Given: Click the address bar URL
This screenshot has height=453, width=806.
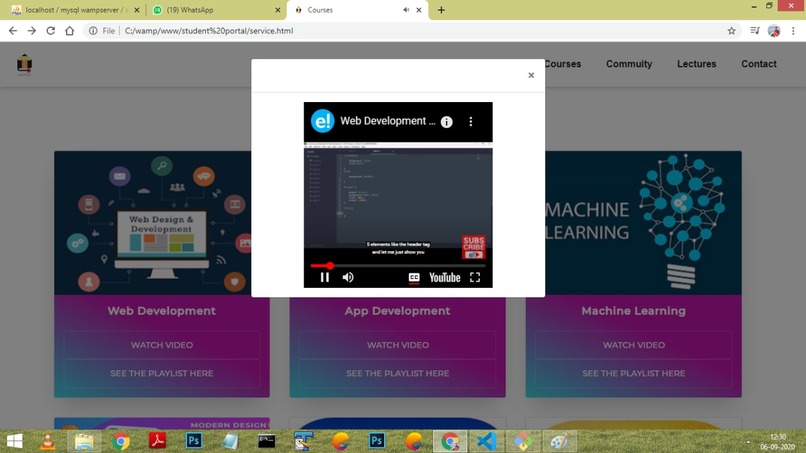Looking at the screenshot, I should (209, 31).
